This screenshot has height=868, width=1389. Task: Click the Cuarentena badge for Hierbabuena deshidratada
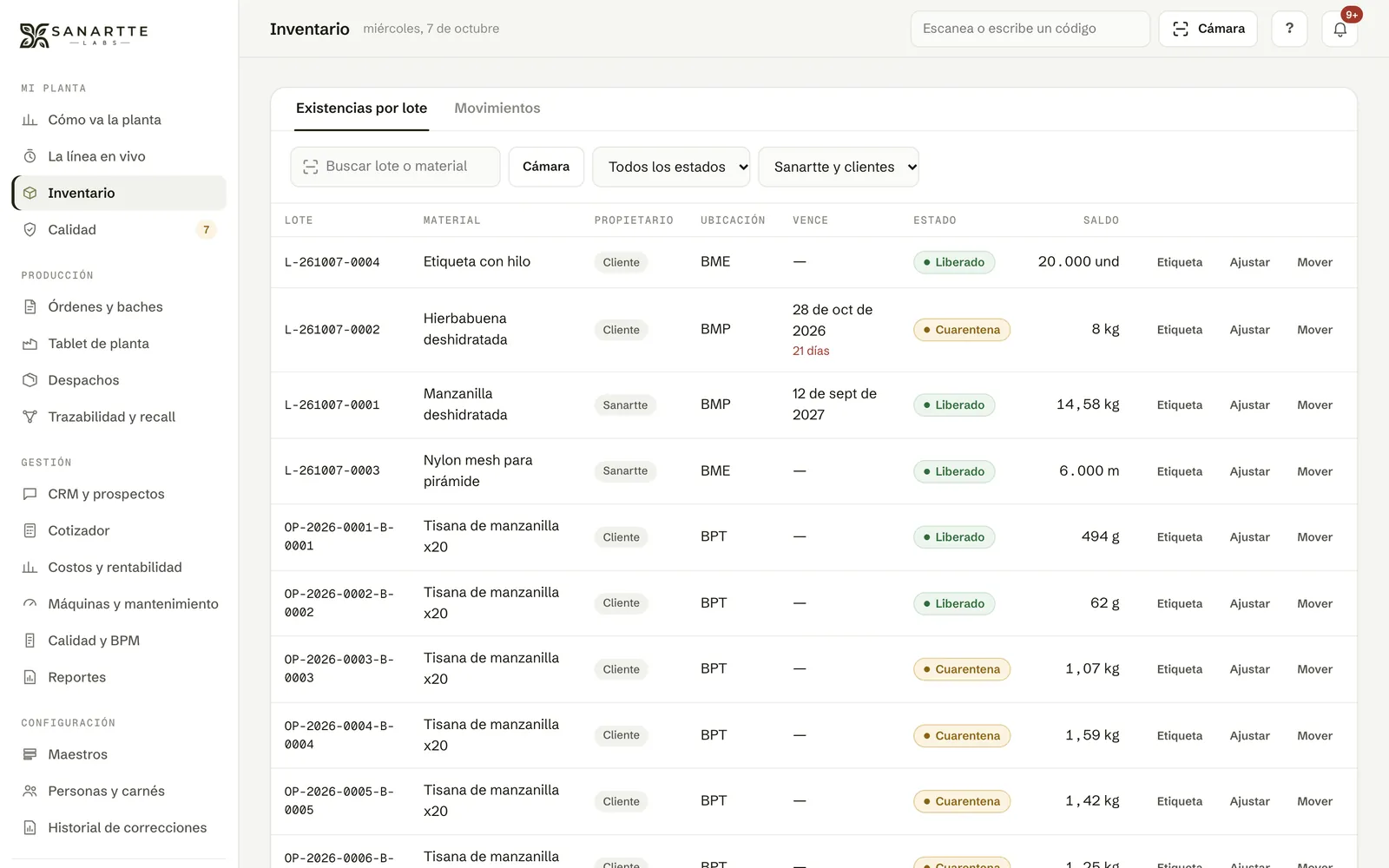tap(961, 330)
